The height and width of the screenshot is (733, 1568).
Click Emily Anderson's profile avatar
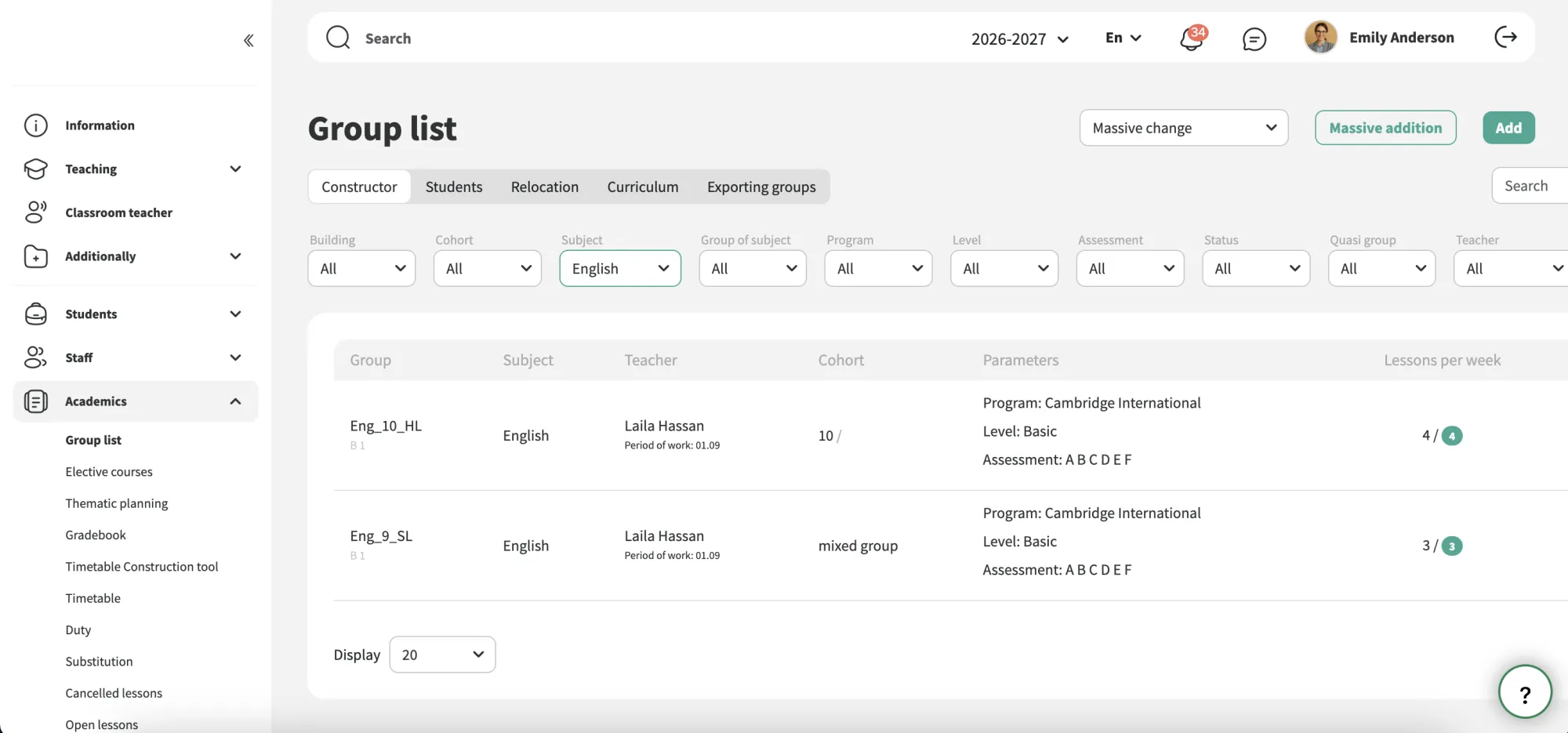1321,37
